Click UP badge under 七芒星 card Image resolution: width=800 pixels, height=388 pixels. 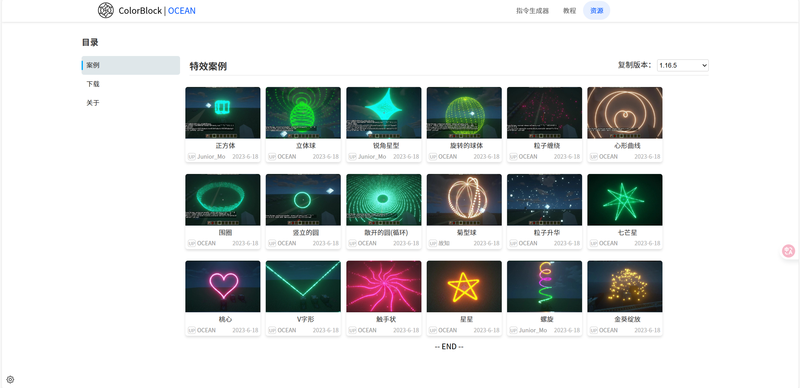(x=594, y=244)
